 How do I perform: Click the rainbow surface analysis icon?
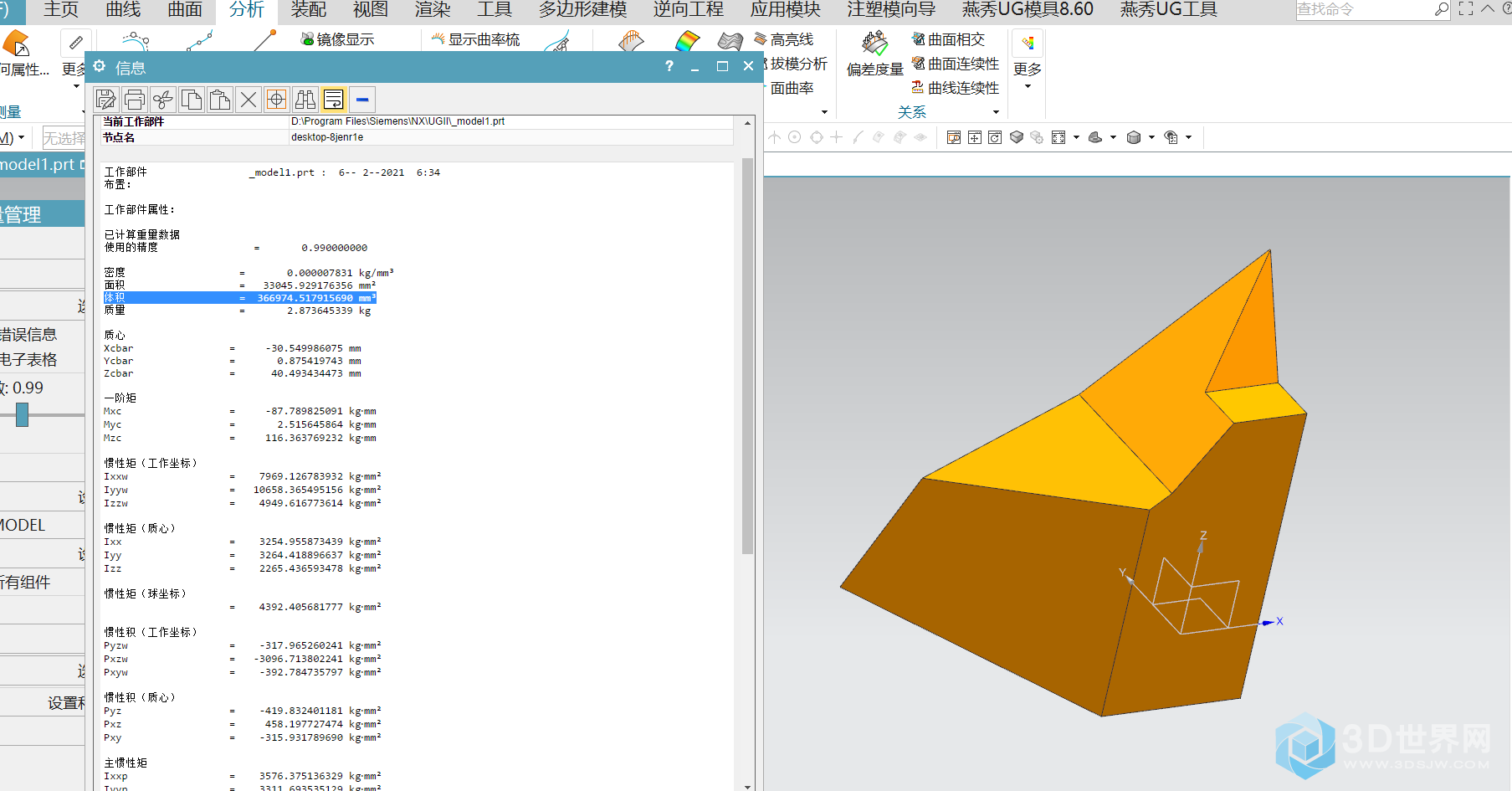point(687,41)
